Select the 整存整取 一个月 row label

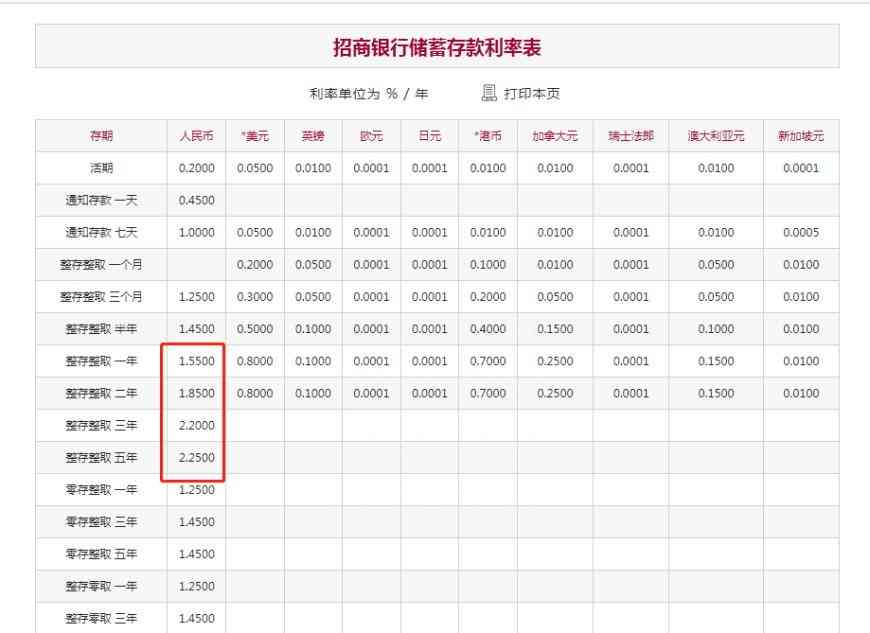(102, 265)
